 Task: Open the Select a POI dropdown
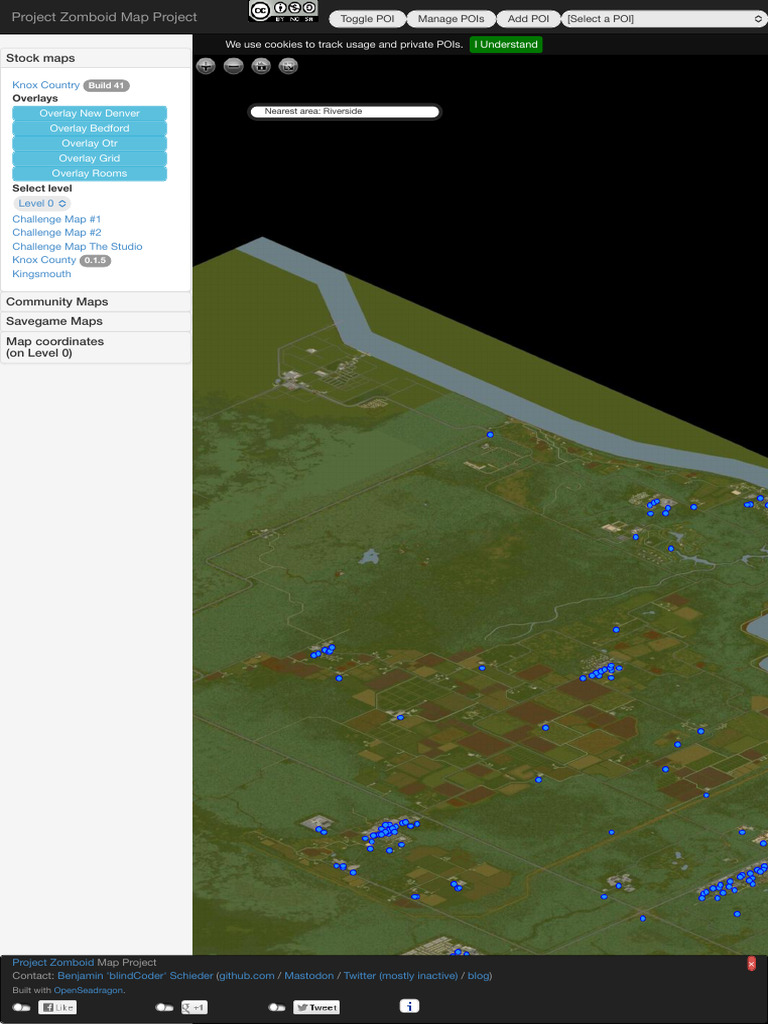click(x=664, y=19)
